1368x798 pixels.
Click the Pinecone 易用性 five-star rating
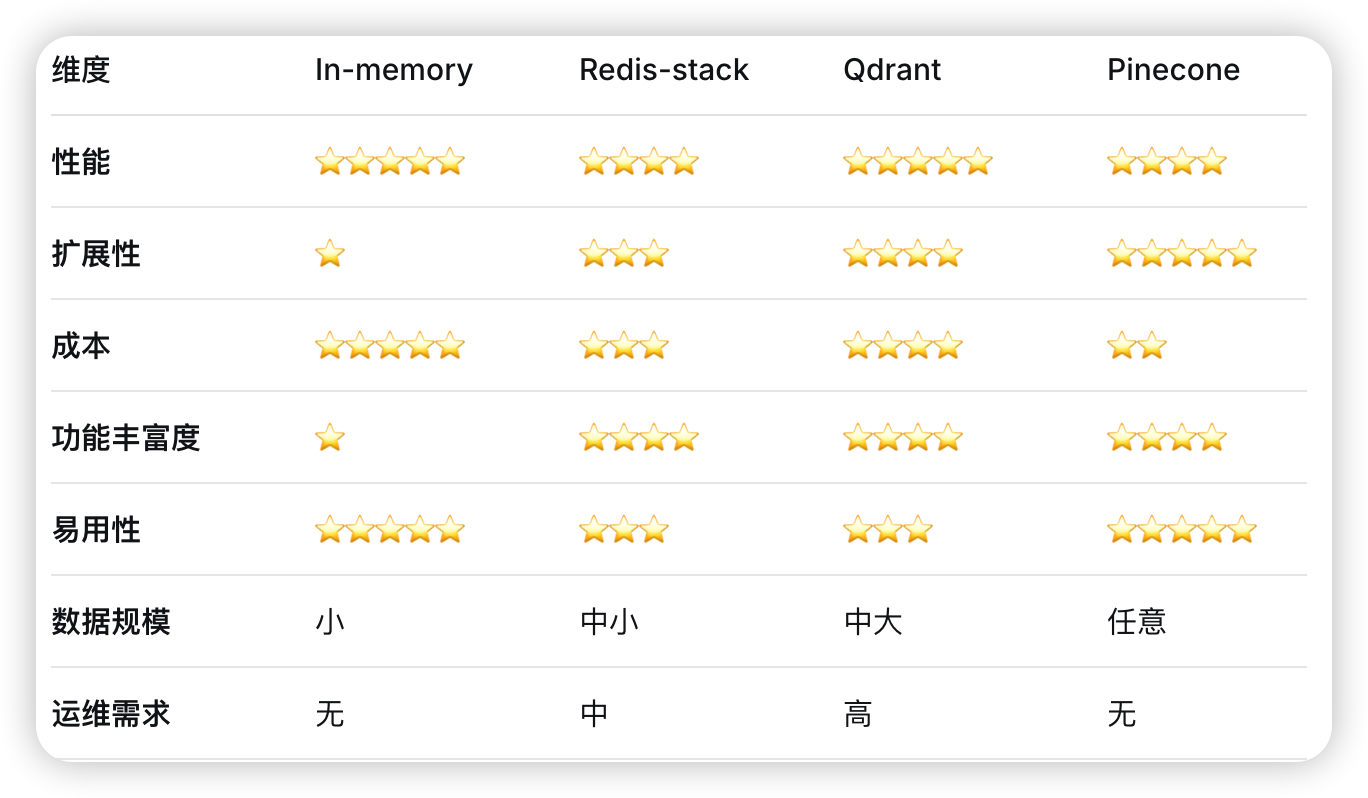[1181, 530]
